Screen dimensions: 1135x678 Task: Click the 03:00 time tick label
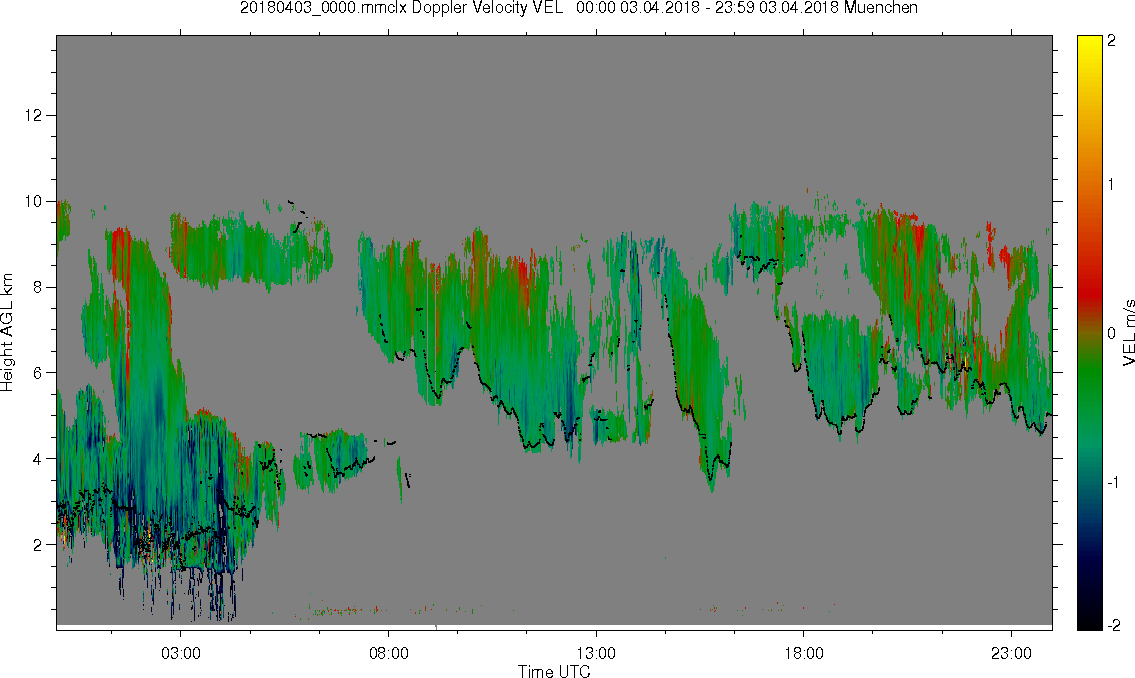(x=180, y=653)
